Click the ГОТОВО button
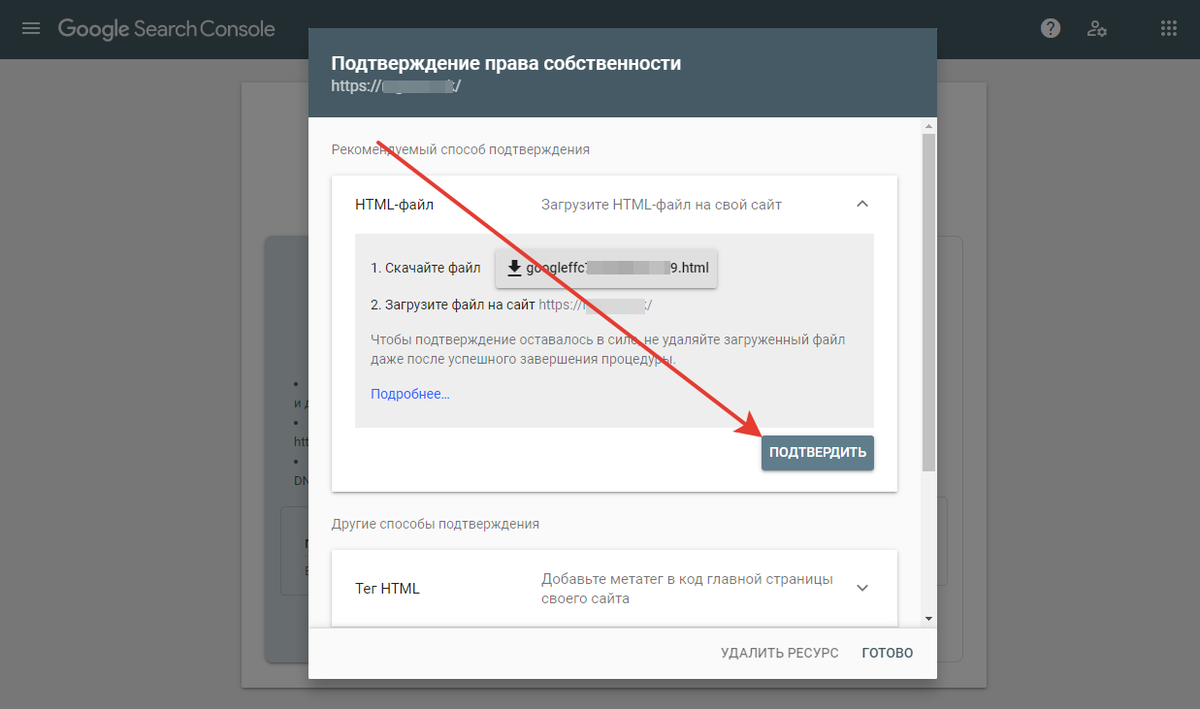This screenshot has height=709, width=1200. (888, 653)
